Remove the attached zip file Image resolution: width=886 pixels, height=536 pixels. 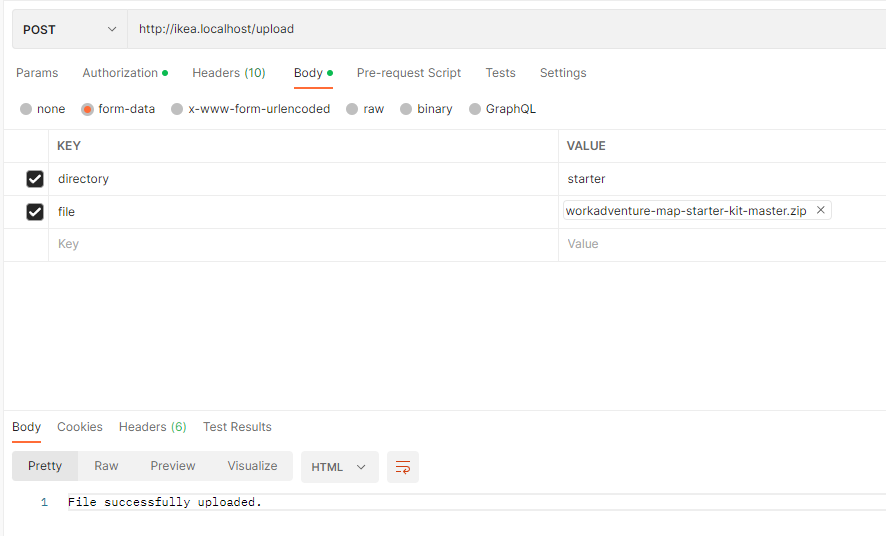(820, 210)
